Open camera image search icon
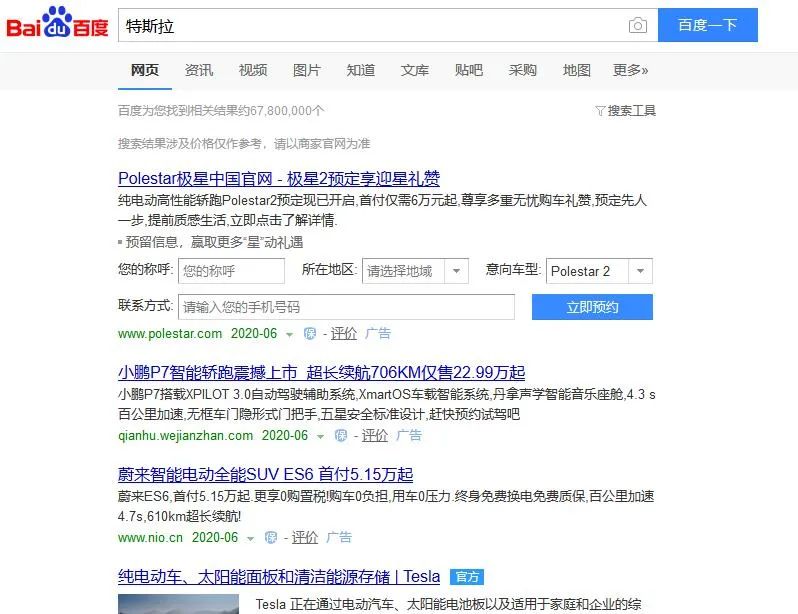Viewport: 798px width, 614px height. (638, 25)
